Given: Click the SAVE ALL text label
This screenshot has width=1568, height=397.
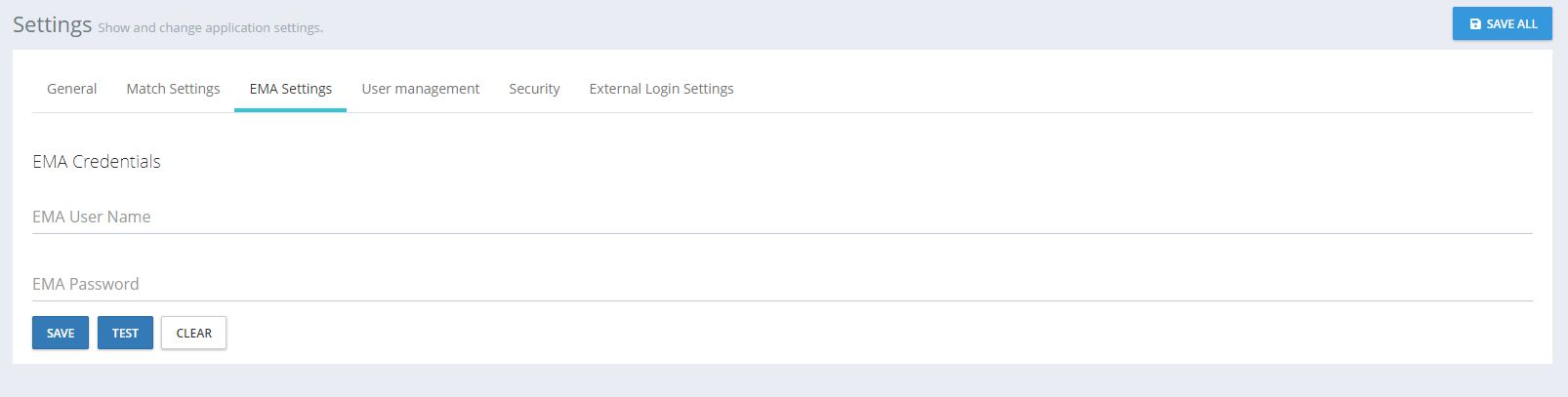Looking at the screenshot, I should point(1511,24).
